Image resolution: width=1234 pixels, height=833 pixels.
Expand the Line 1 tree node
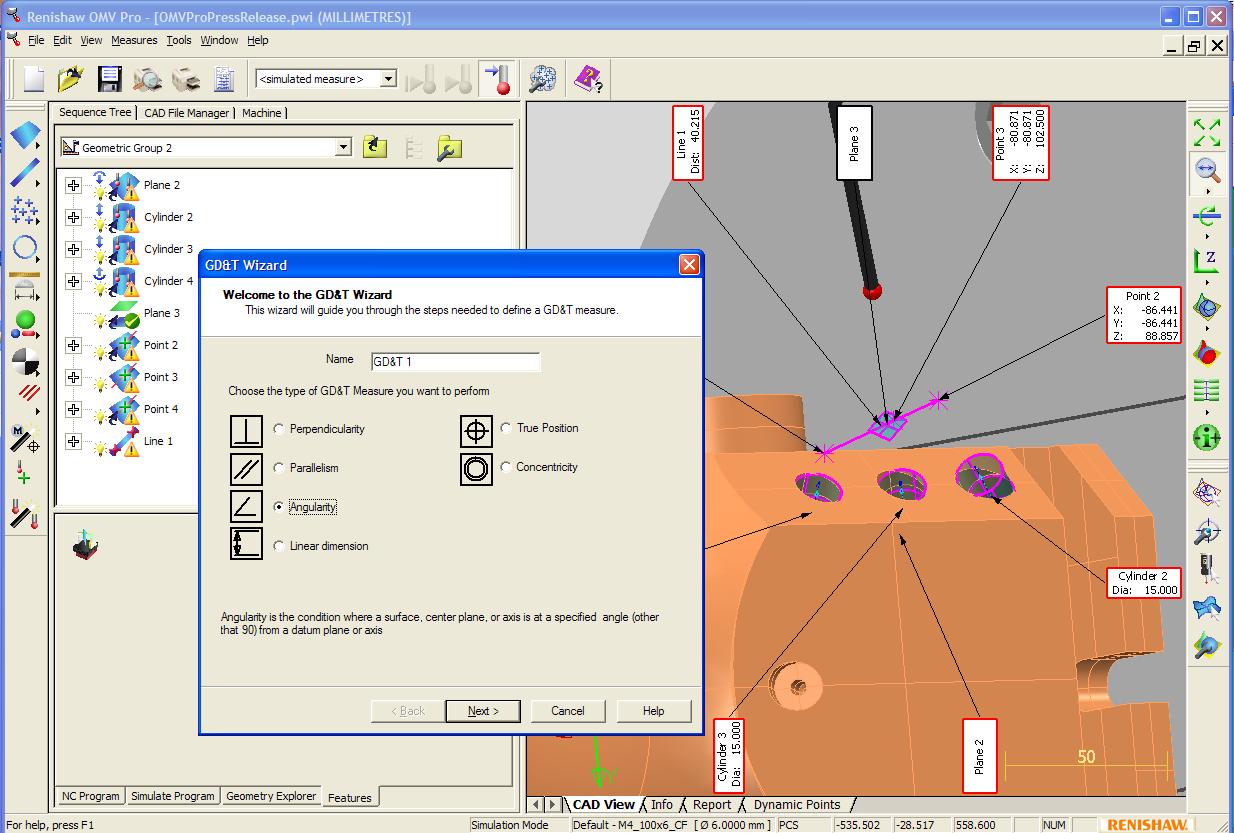pyautogui.click(x=73, y=441)
